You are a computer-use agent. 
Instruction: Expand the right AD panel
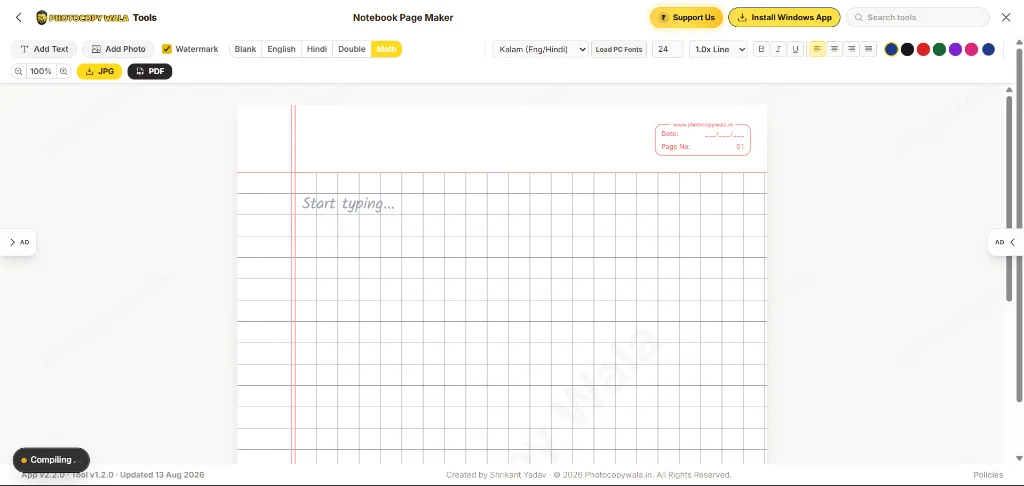pyautogui.click(x=1006, y=242)
